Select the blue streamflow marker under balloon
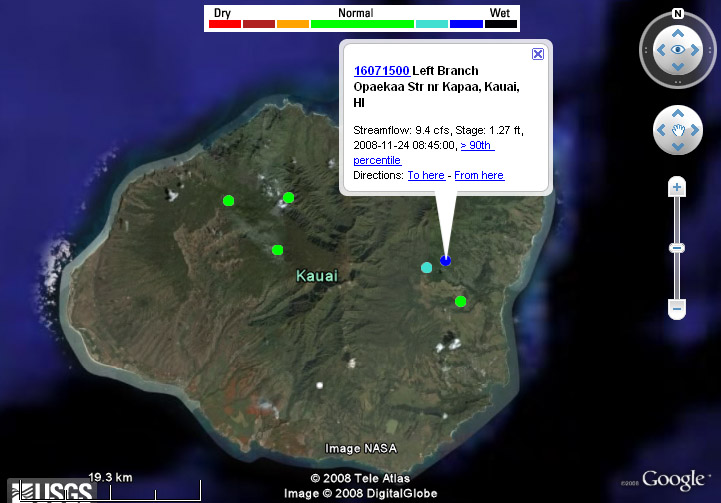This screenshot has height=503, width=721. (446, 260)
